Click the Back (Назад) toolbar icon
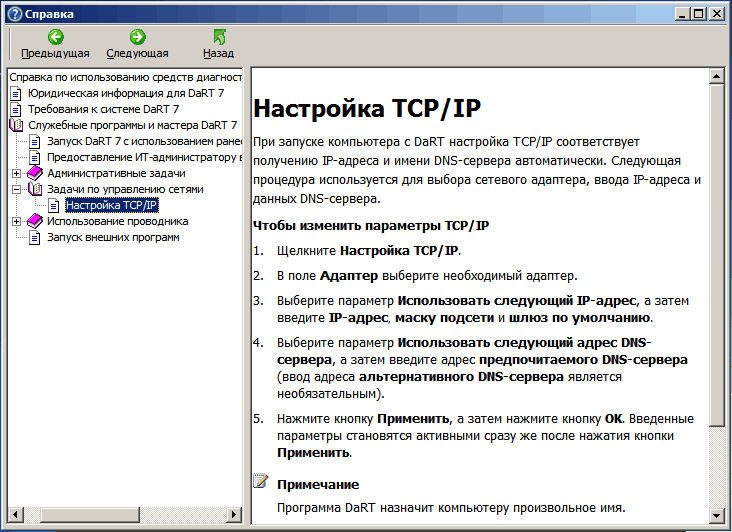Viewport: 732px width, 532px height. tap(219, 37)
